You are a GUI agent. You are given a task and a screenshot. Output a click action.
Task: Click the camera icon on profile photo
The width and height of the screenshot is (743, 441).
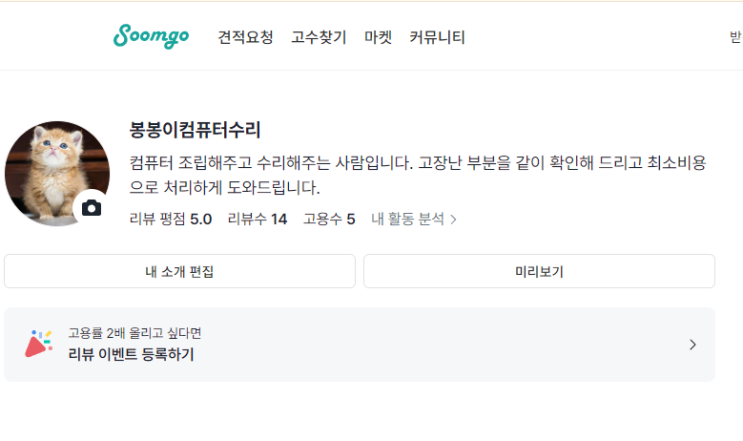(92, 208)
